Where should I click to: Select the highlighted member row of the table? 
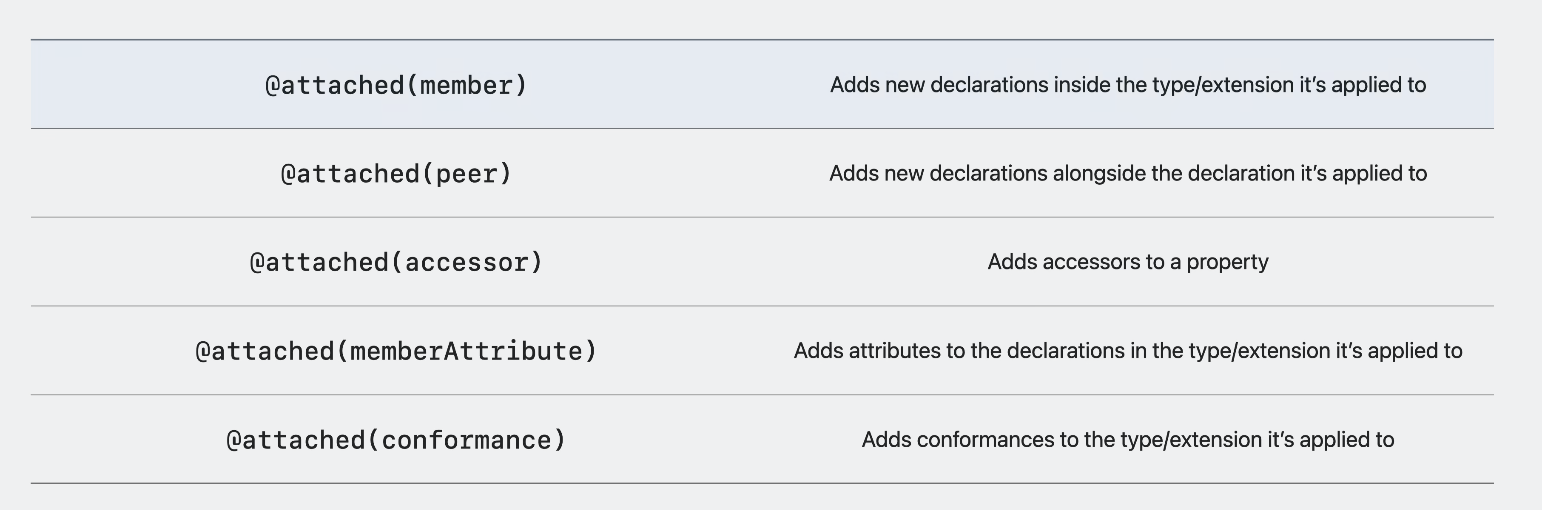(x=762, y=84)
